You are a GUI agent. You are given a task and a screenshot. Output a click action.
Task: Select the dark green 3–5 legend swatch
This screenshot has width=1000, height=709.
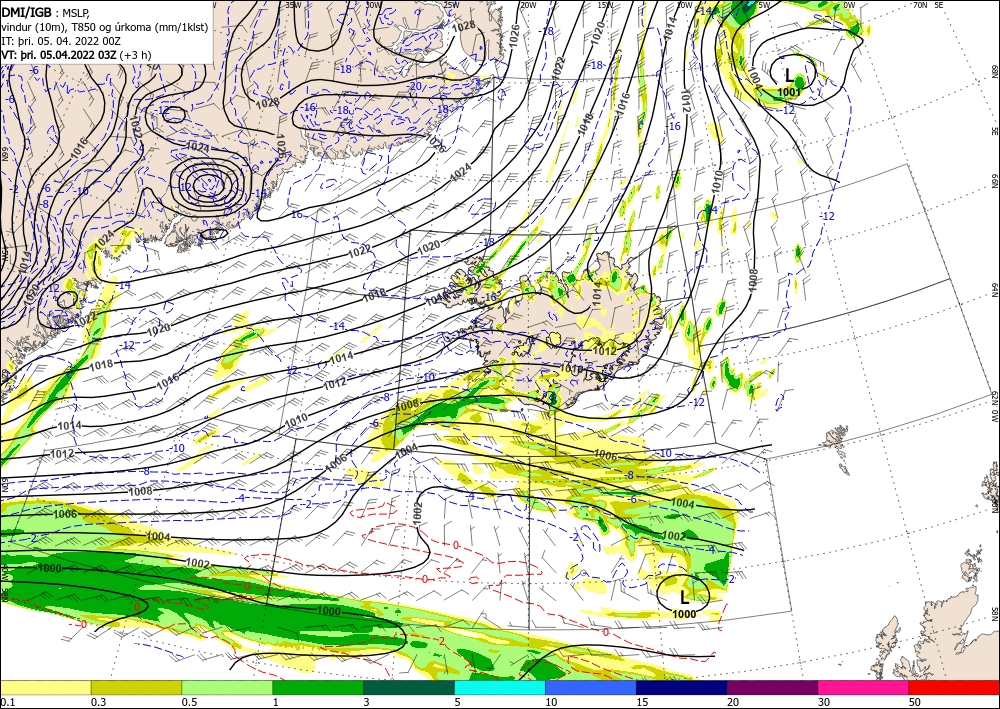click(409, 687)
